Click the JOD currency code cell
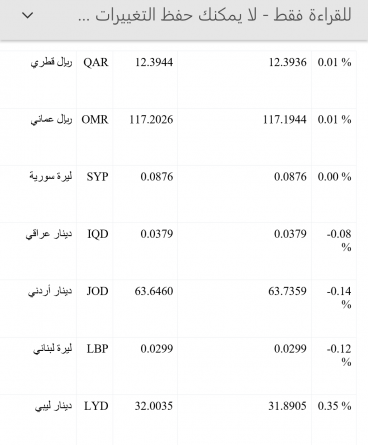The width and height of the screenshot is (368, 445). [95, 309]
